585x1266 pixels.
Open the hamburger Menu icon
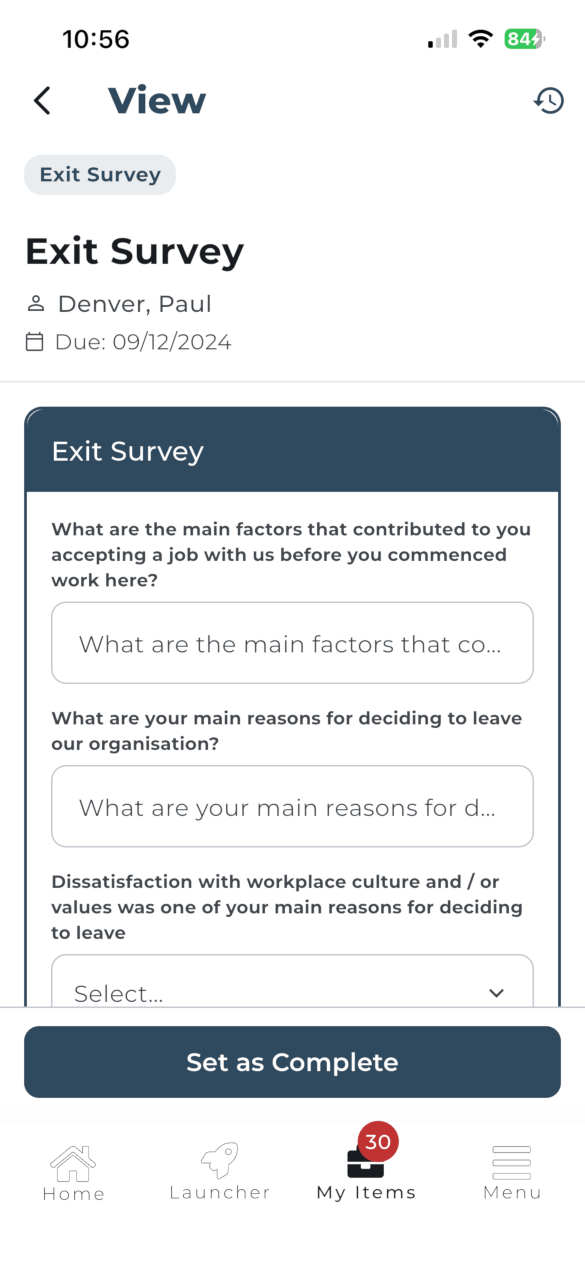(x=512, y=1162)
